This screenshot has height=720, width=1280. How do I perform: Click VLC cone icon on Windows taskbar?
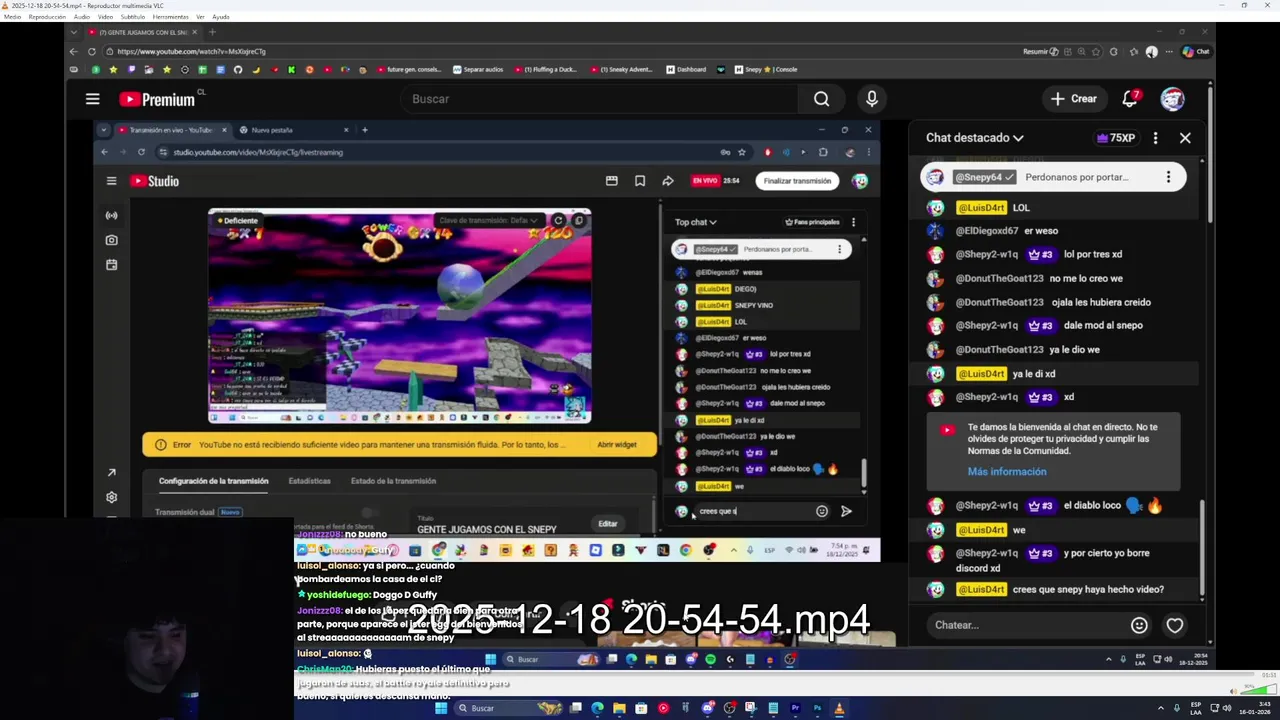pos(839,708)
